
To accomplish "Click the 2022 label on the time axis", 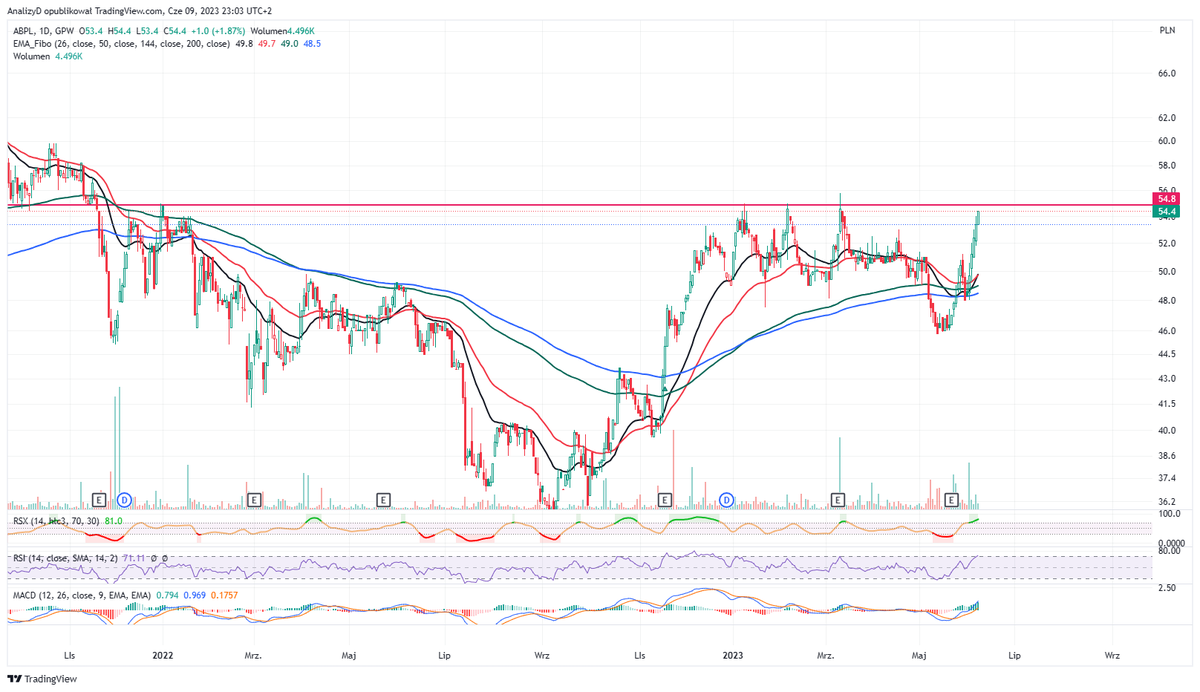I will [163, 656].
